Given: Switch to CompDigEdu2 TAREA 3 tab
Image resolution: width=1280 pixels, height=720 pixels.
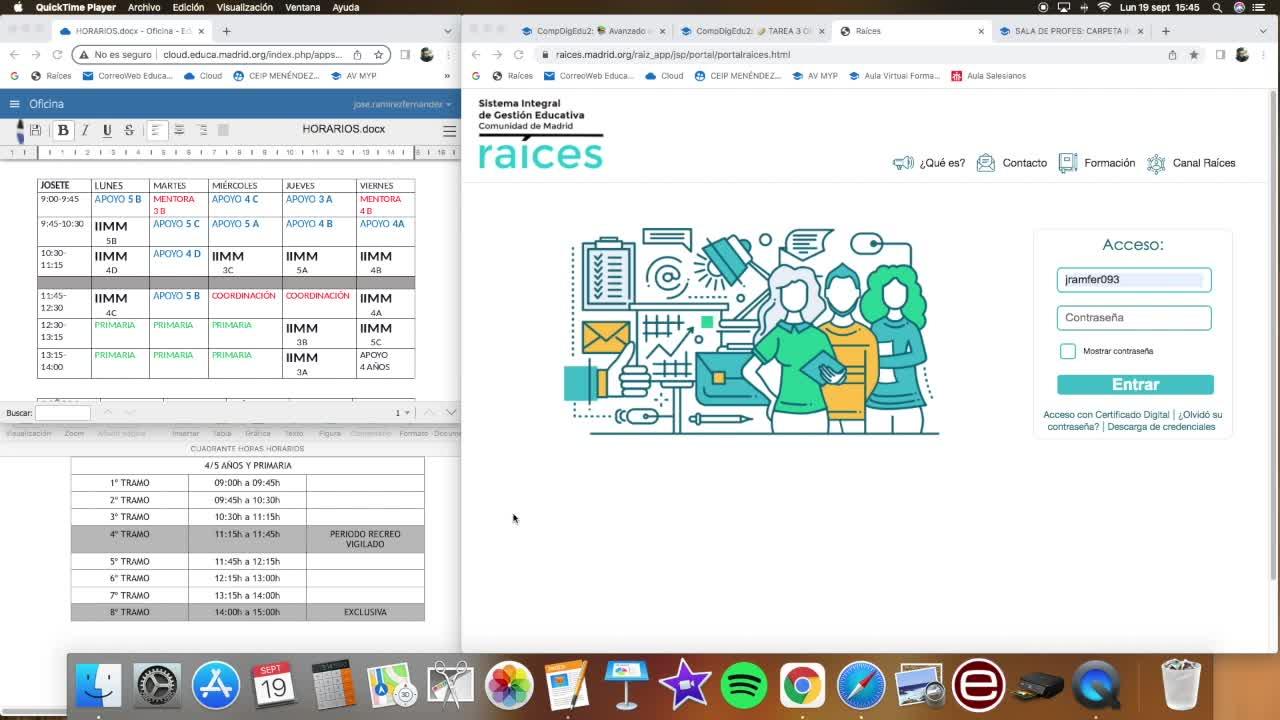Looking at the screenshot, I should pos(753,31).
